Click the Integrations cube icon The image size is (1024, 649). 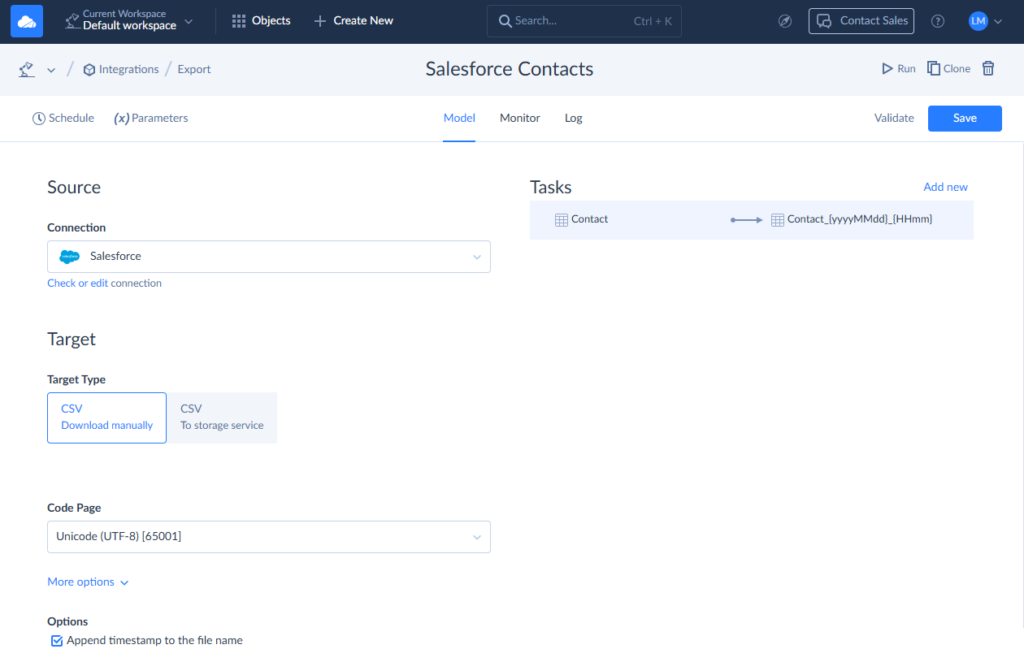tap(89, 70)
